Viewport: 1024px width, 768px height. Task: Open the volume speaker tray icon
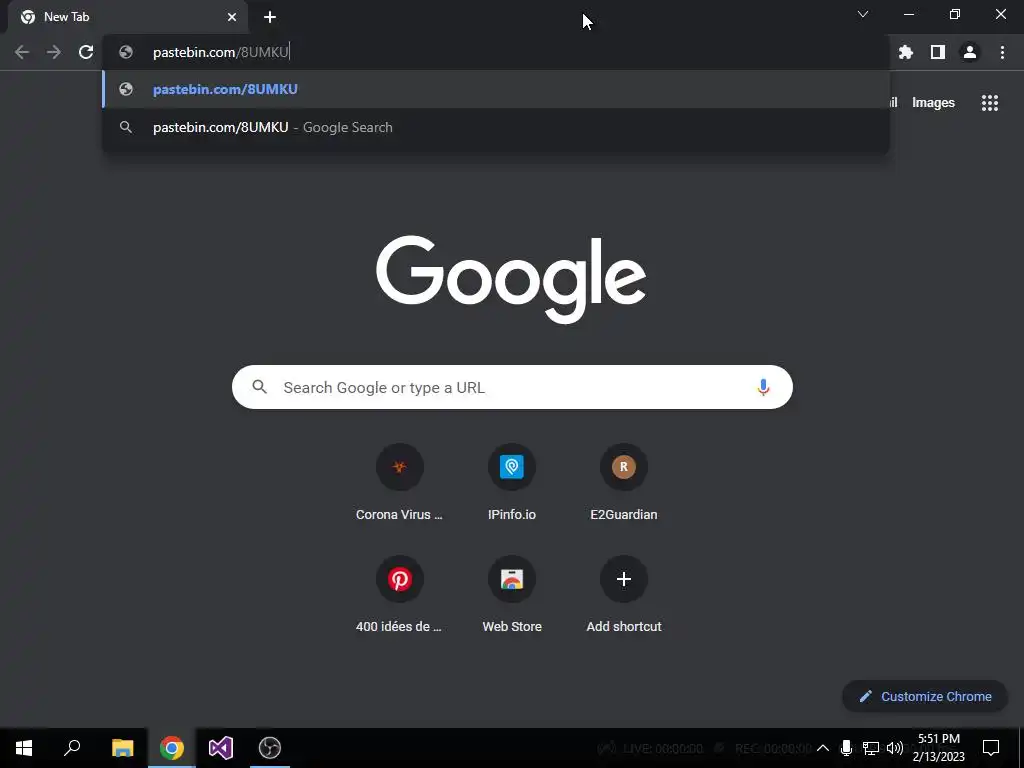pyautogui.click(x=895, y=748)
